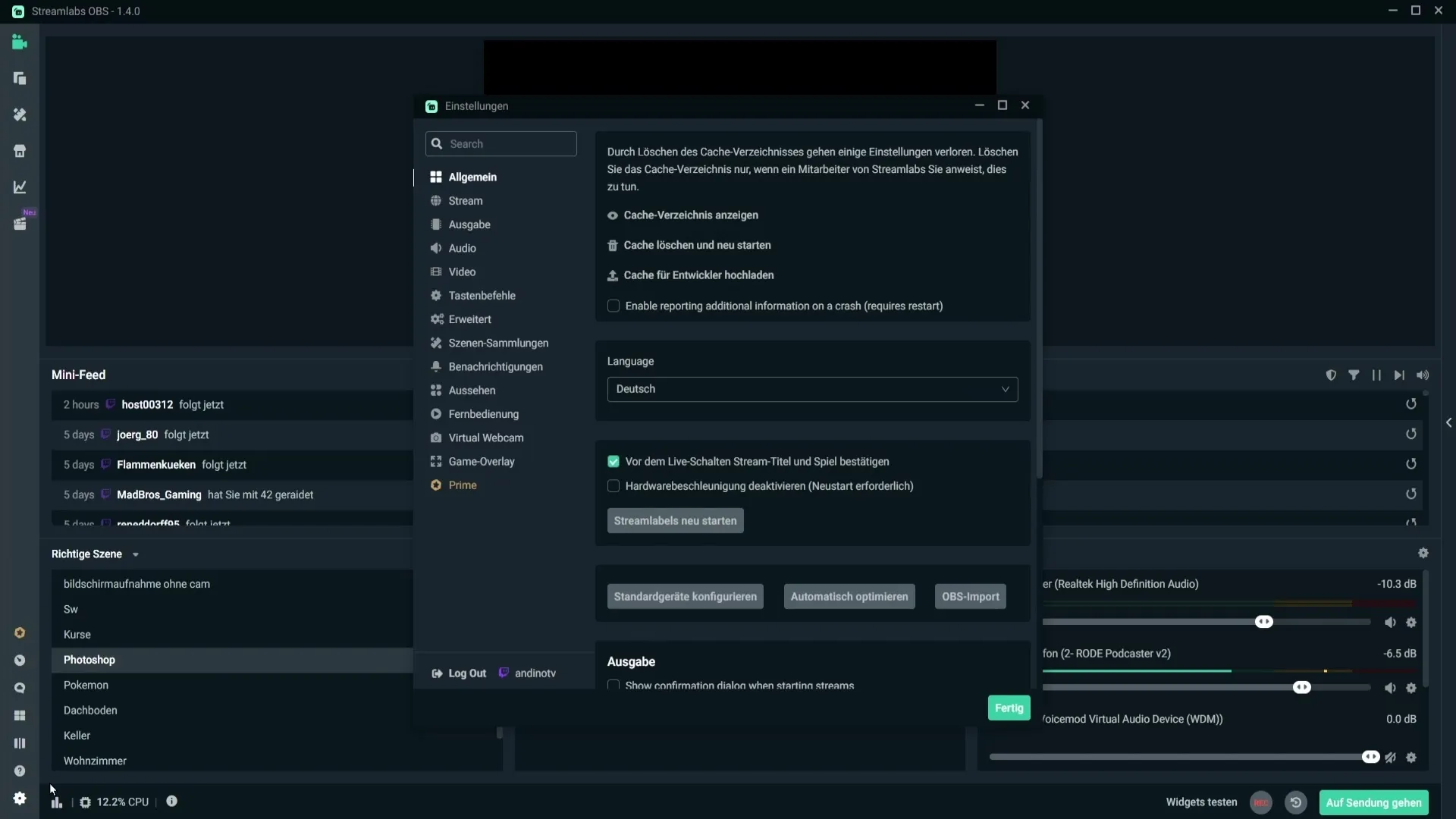Expand collapsed panel with right-edge chevron
This screenshot has height=819, width=1456.
1448,423
